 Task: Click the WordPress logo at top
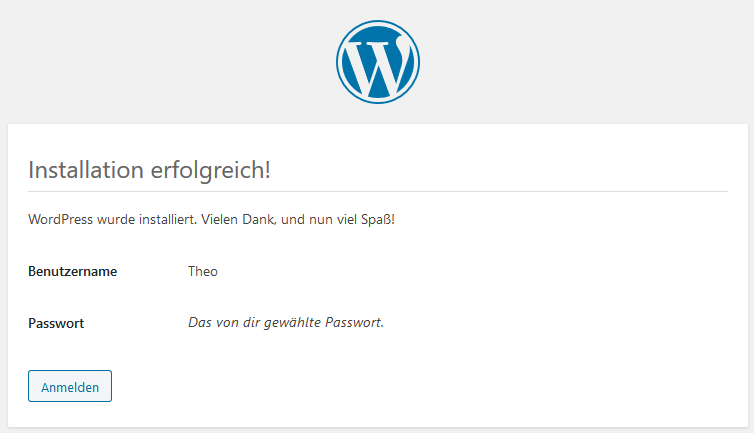[x=377, y=62]
